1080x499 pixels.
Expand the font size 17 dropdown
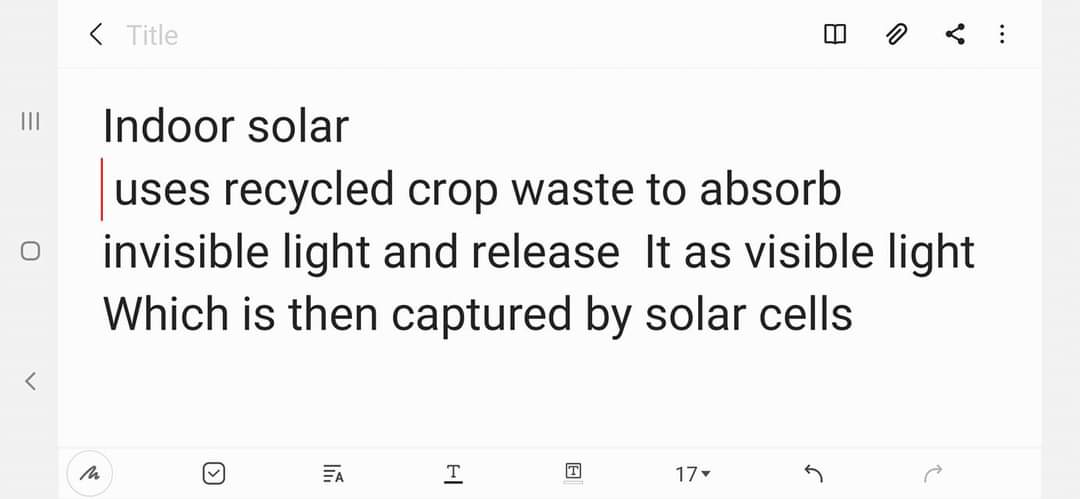click(692, 474)
